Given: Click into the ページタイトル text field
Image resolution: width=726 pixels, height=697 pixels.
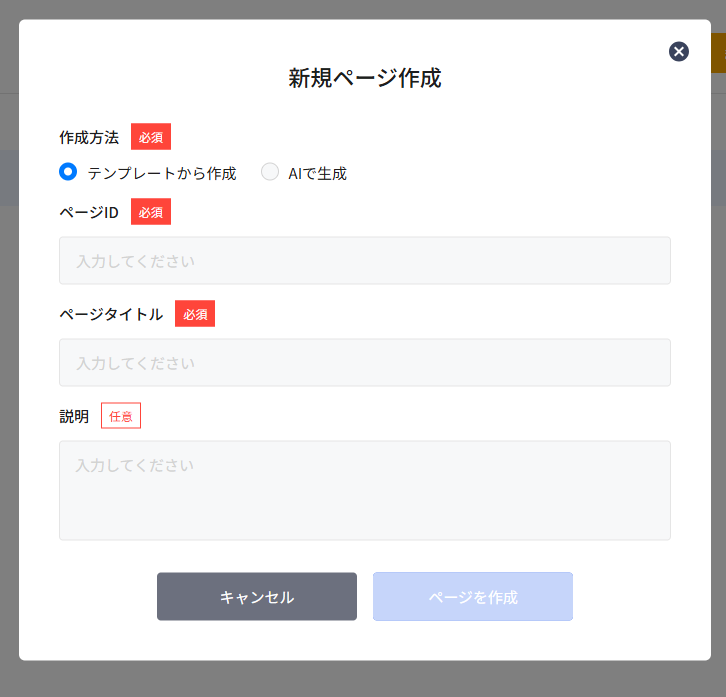Looking at the screenshot, I should coord(364,363).
